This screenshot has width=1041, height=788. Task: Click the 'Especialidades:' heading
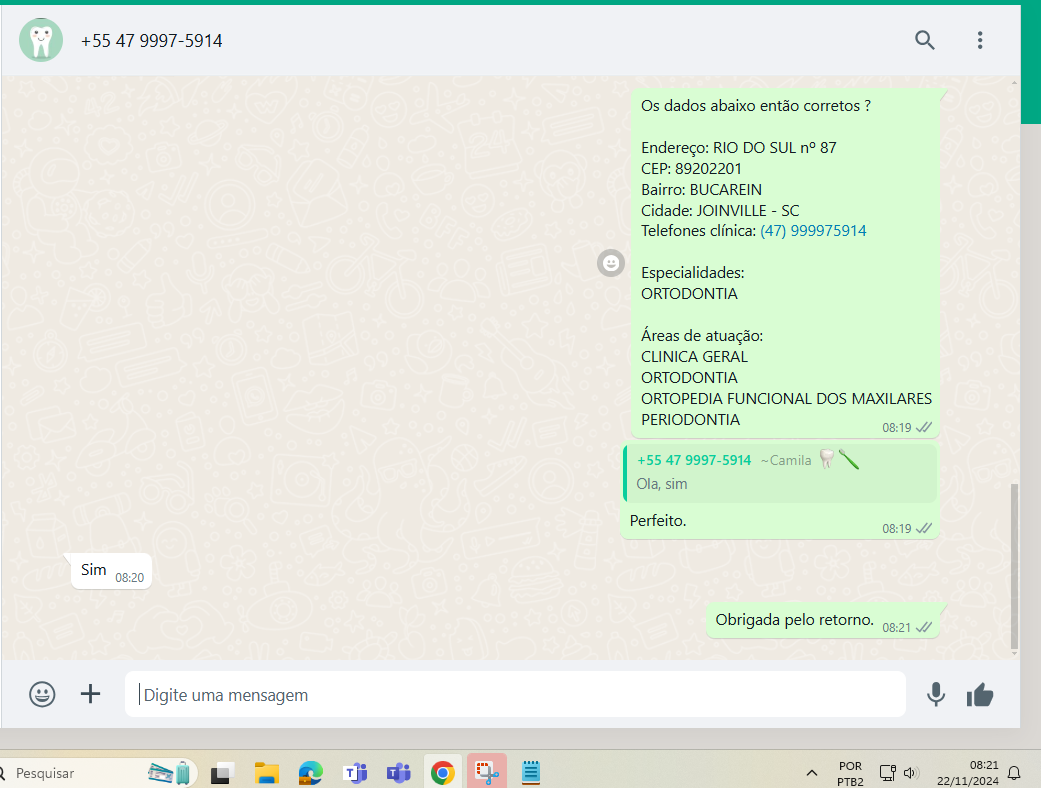coord(692,273)
